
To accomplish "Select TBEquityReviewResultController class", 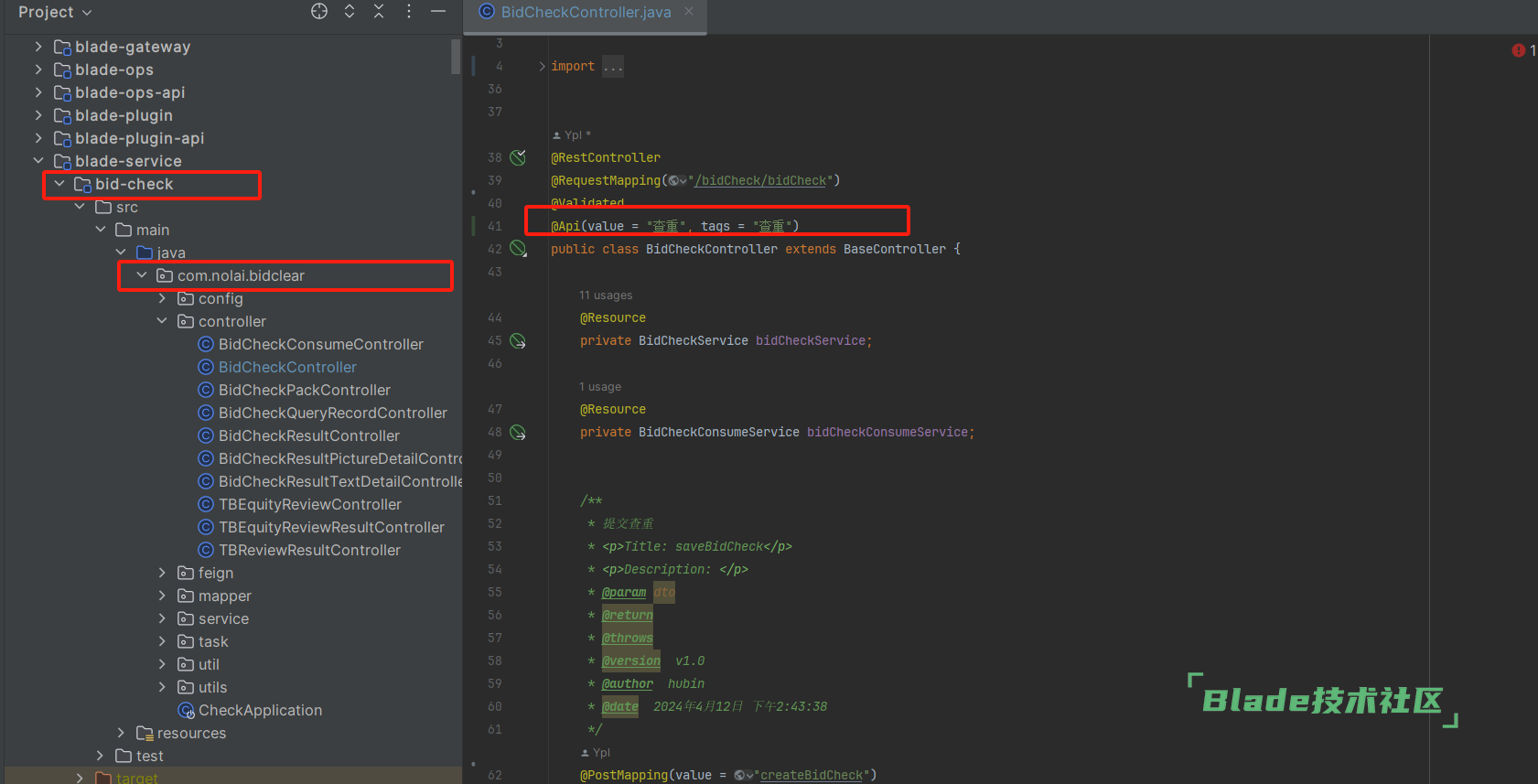I will point(331,527).
